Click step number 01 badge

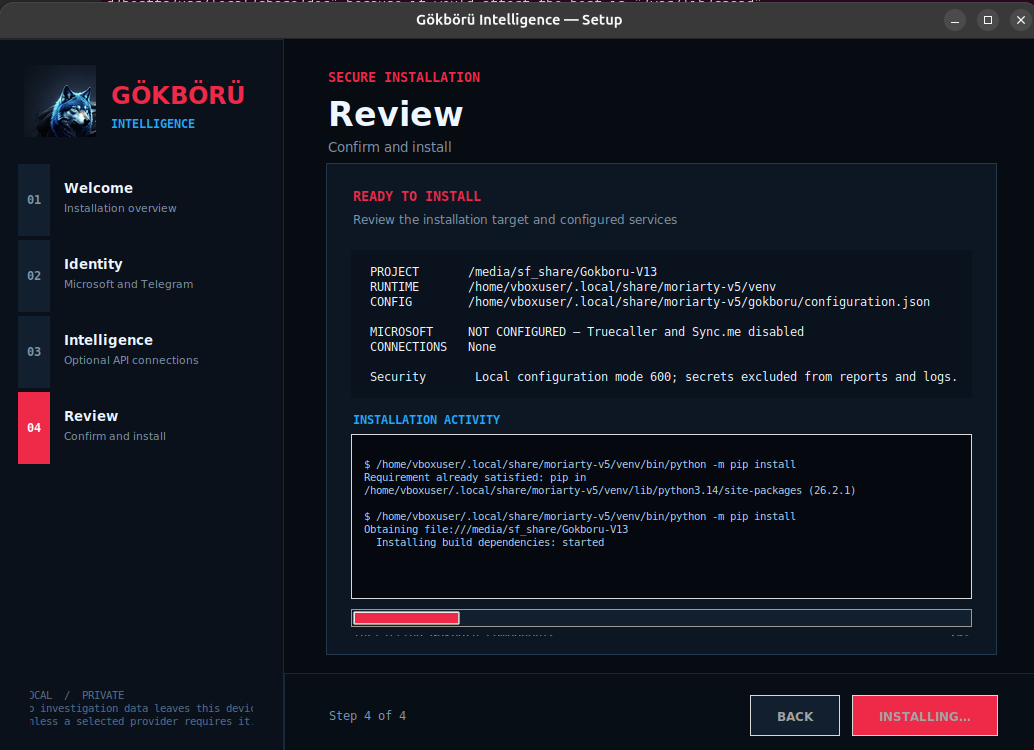pos(34,200)
